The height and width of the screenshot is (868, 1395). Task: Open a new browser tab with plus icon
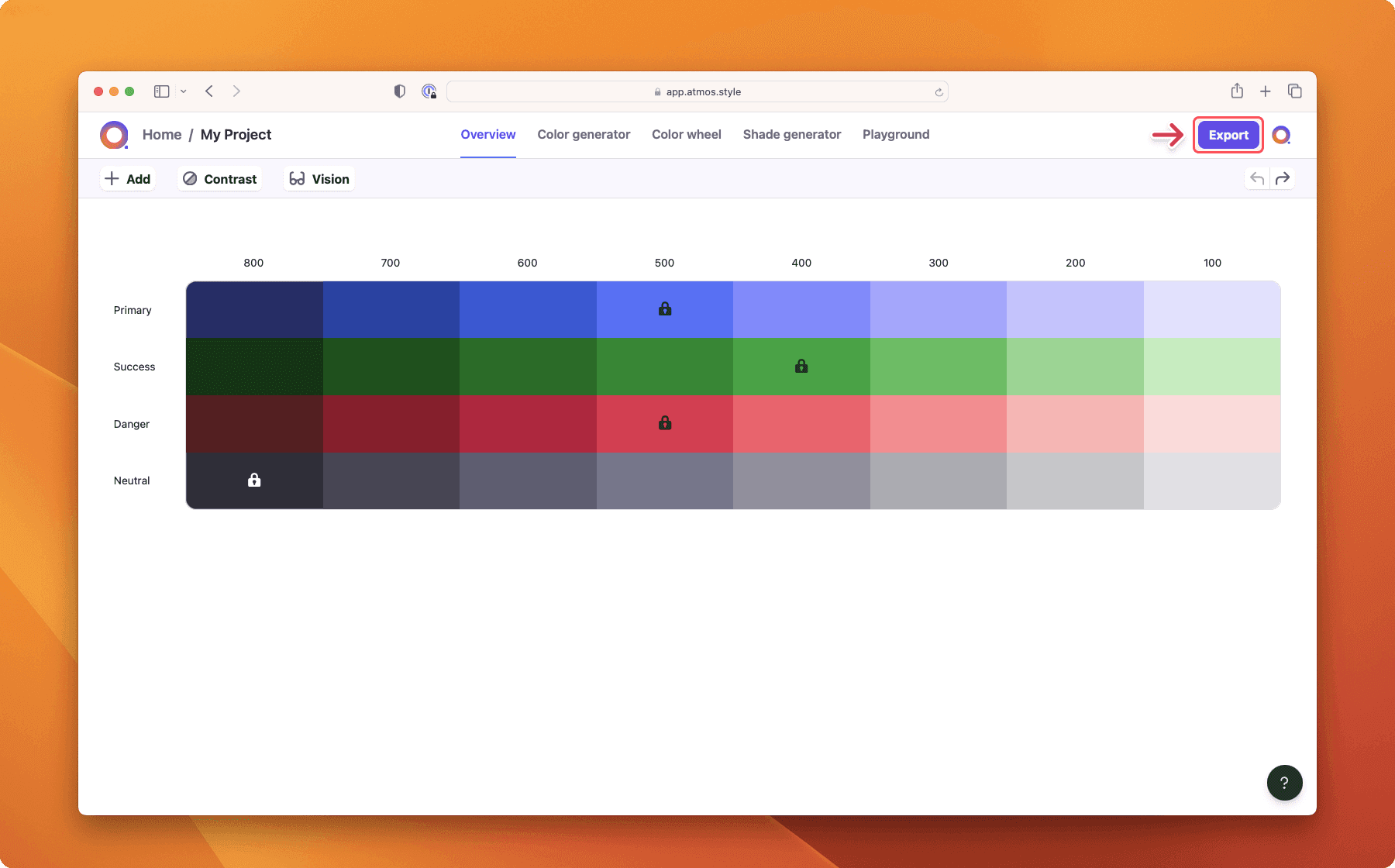pyautogui.click(x=1266, y=91)
